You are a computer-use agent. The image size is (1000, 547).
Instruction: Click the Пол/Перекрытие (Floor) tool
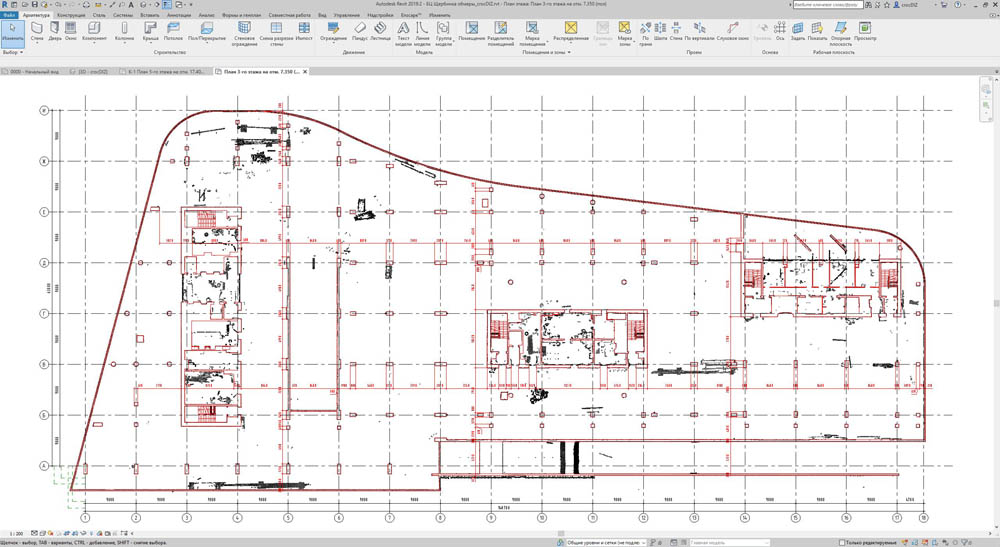tap(207, 32)
